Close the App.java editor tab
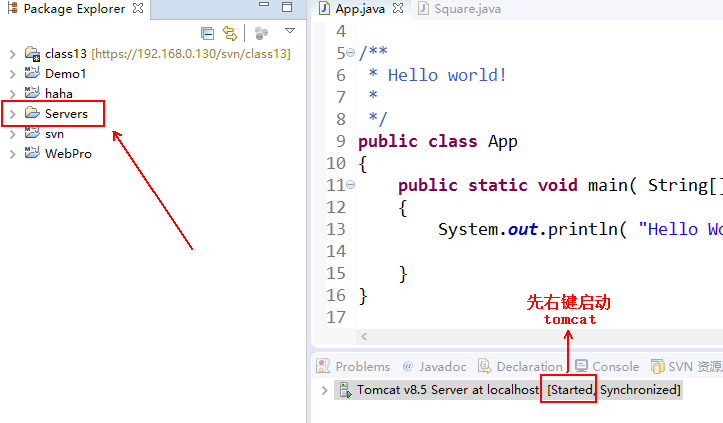The height and width of the screenshot is (423, 723). tap(398, 8)
